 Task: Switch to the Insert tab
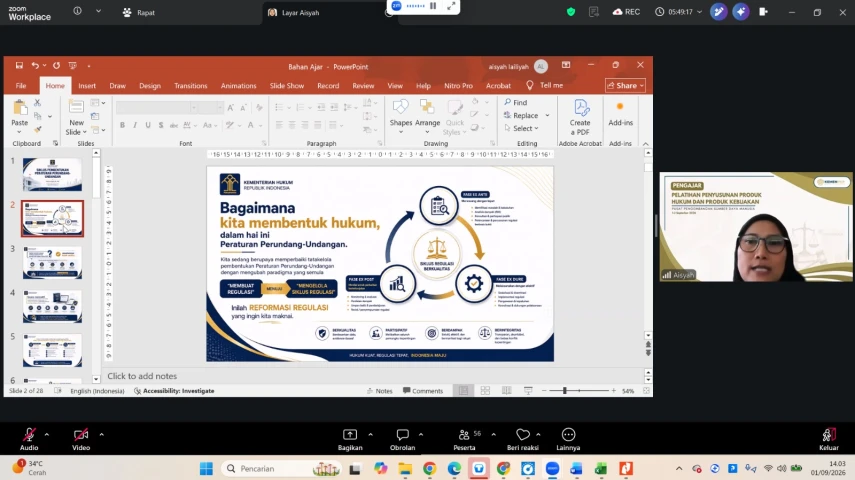click(x=87, y=86)
